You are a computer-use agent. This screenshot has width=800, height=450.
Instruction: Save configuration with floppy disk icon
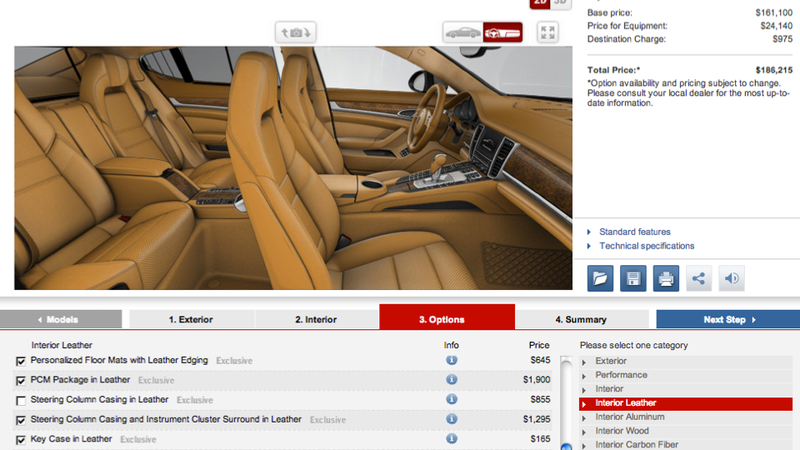pyautogui.click(x=633, y=278)
